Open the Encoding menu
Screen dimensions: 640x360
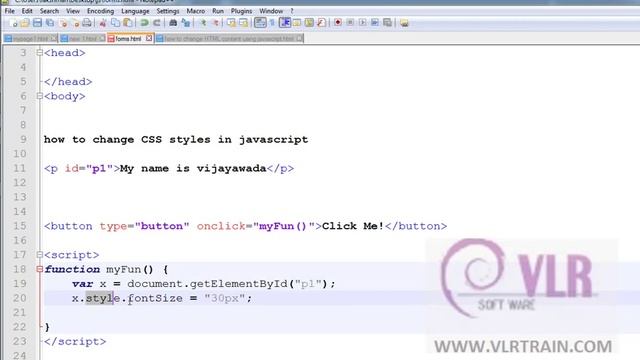tap(100, 11)
